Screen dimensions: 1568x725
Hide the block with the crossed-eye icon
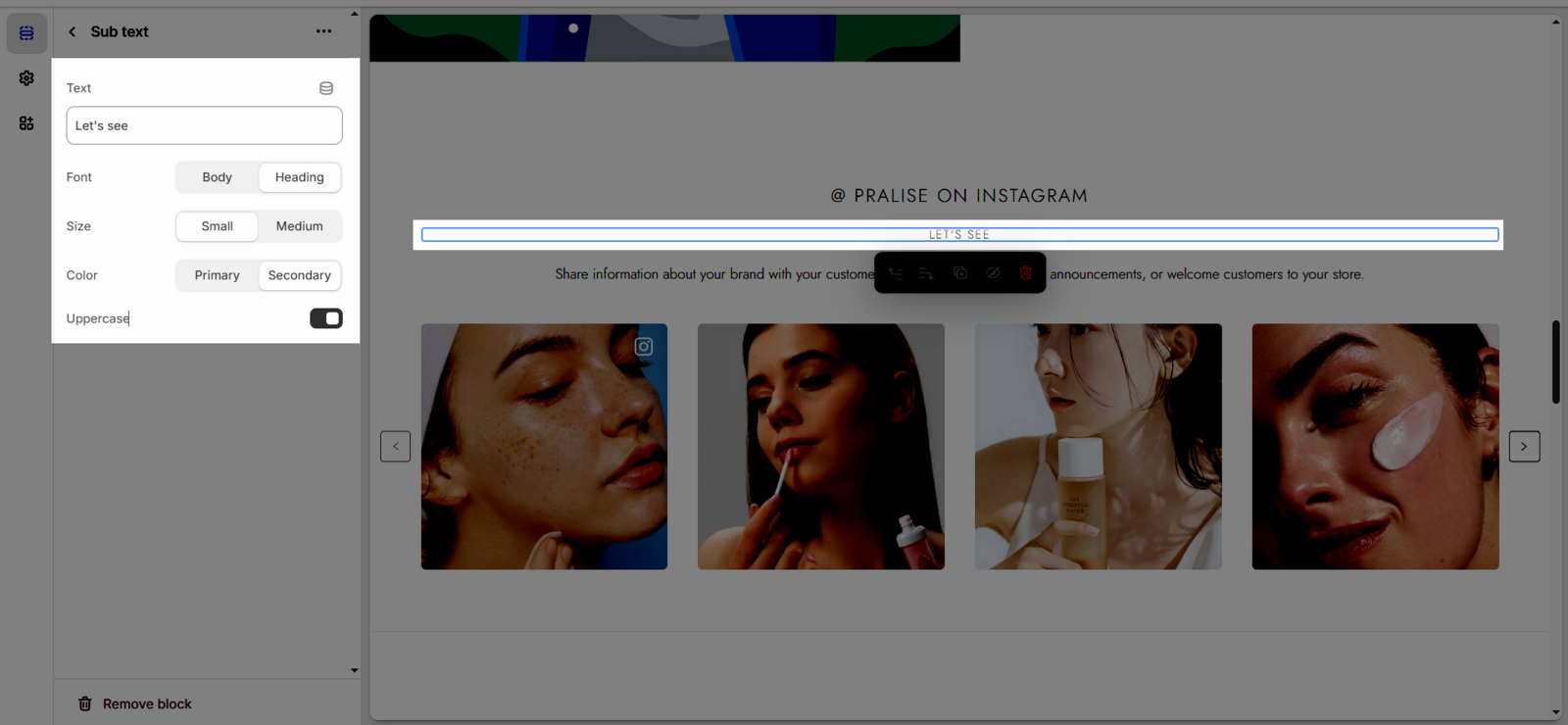[993, 273]
